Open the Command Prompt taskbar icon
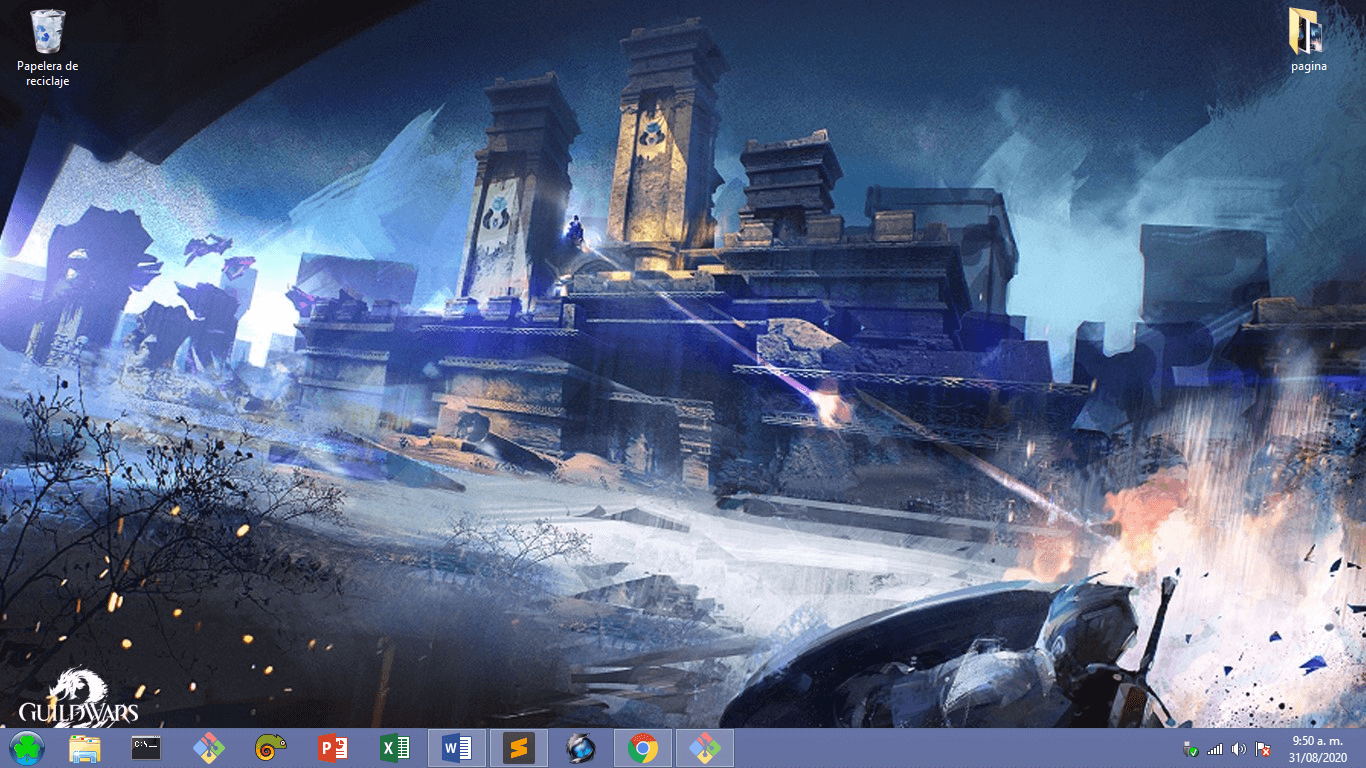 pyautogui.click(x=146, y=748)
